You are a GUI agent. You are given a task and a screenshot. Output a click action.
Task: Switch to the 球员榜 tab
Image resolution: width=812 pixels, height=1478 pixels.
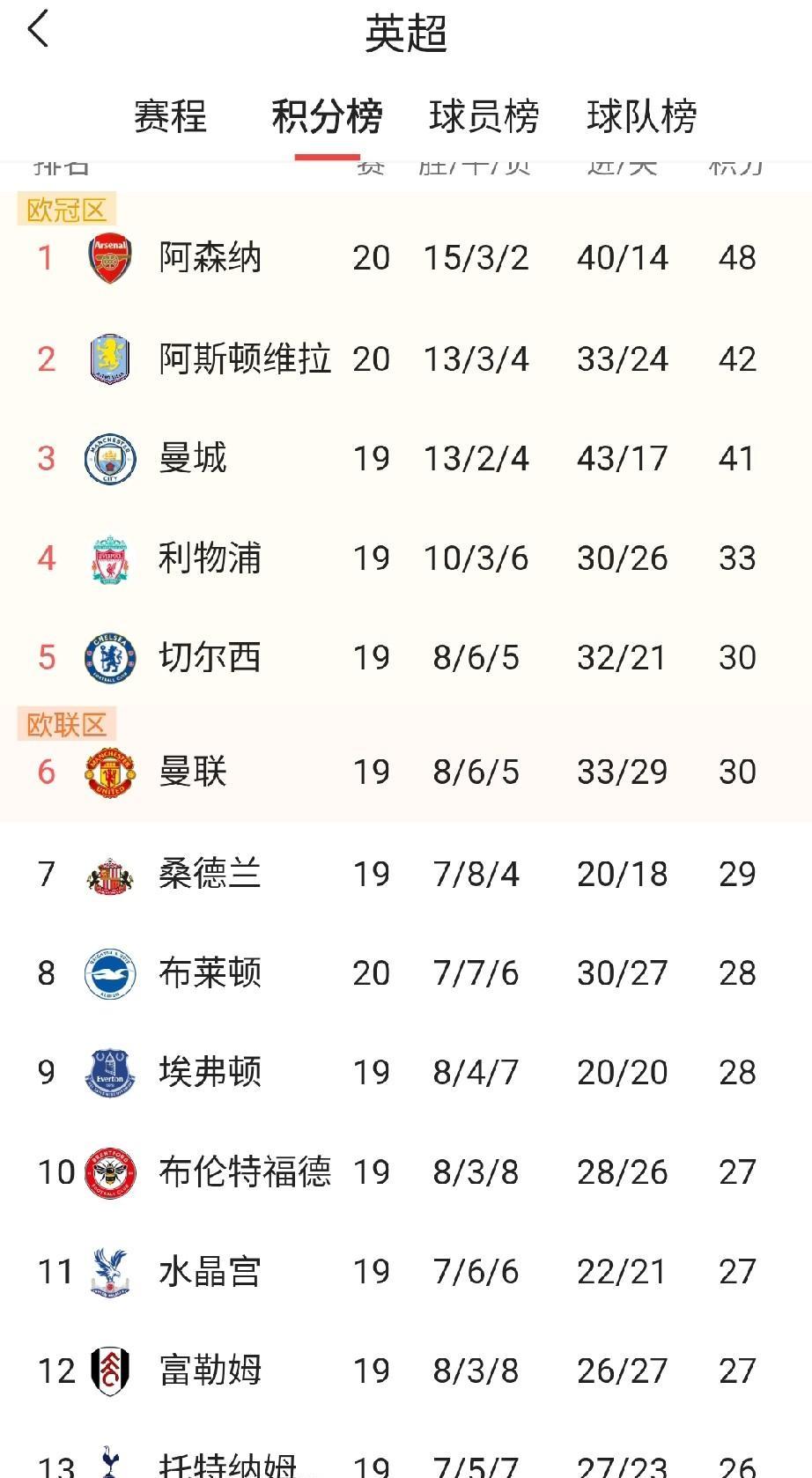tap(484, 117)
